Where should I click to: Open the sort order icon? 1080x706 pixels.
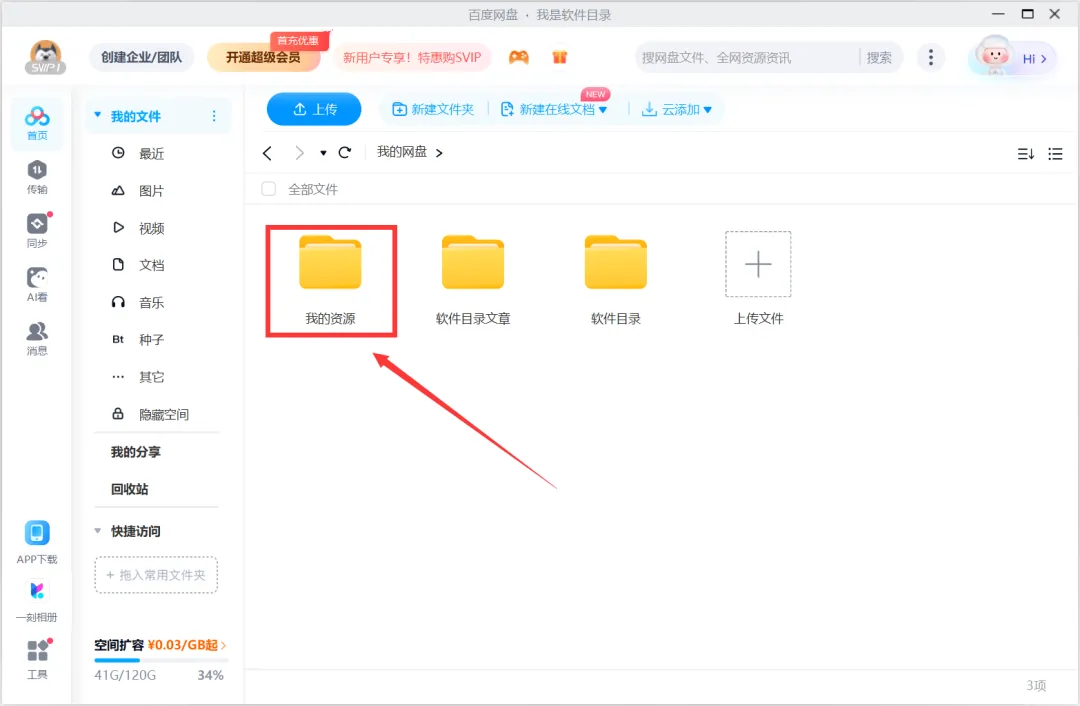point(1026,154)
